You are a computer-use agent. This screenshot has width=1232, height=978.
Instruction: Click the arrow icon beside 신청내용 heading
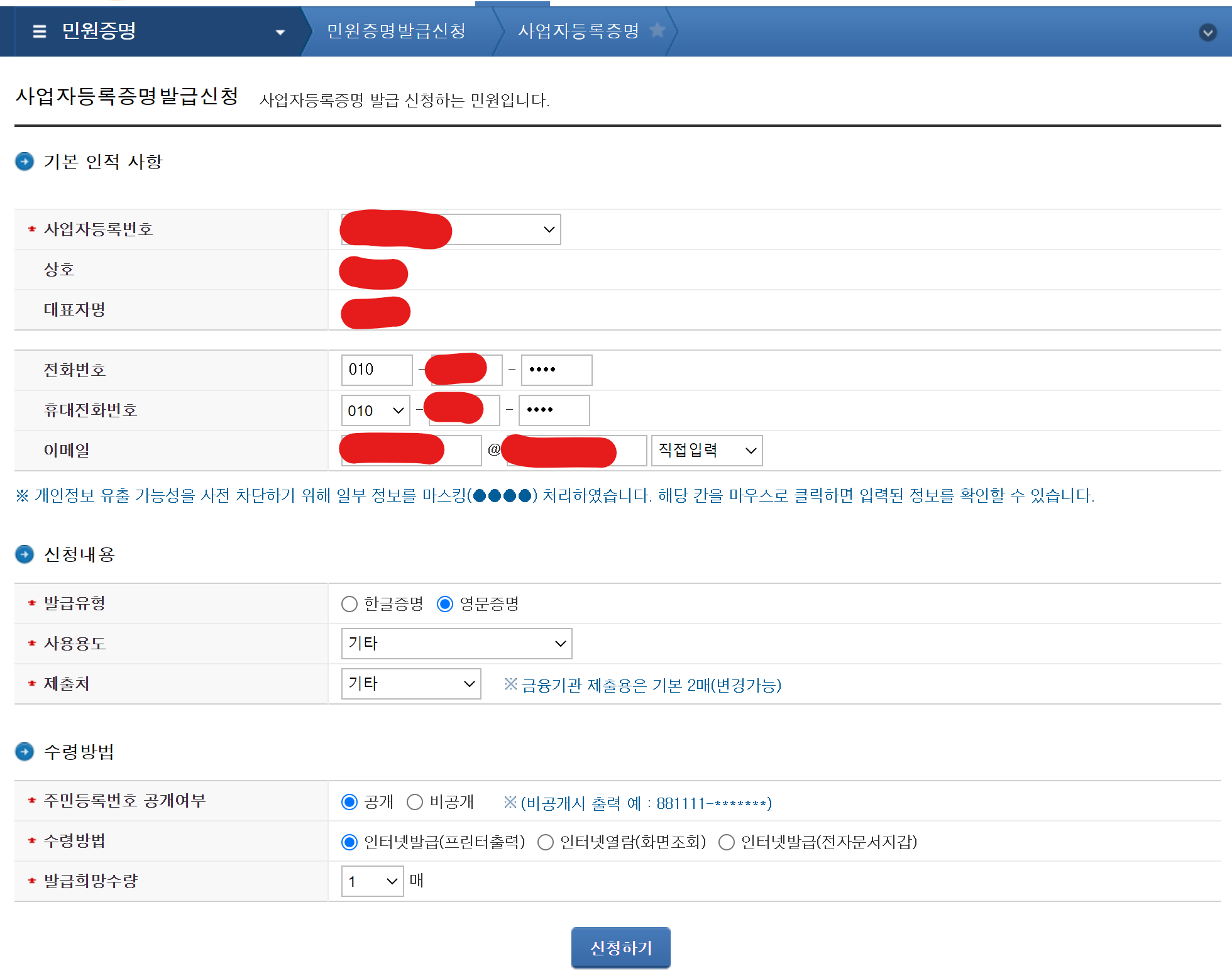(25, 554)
